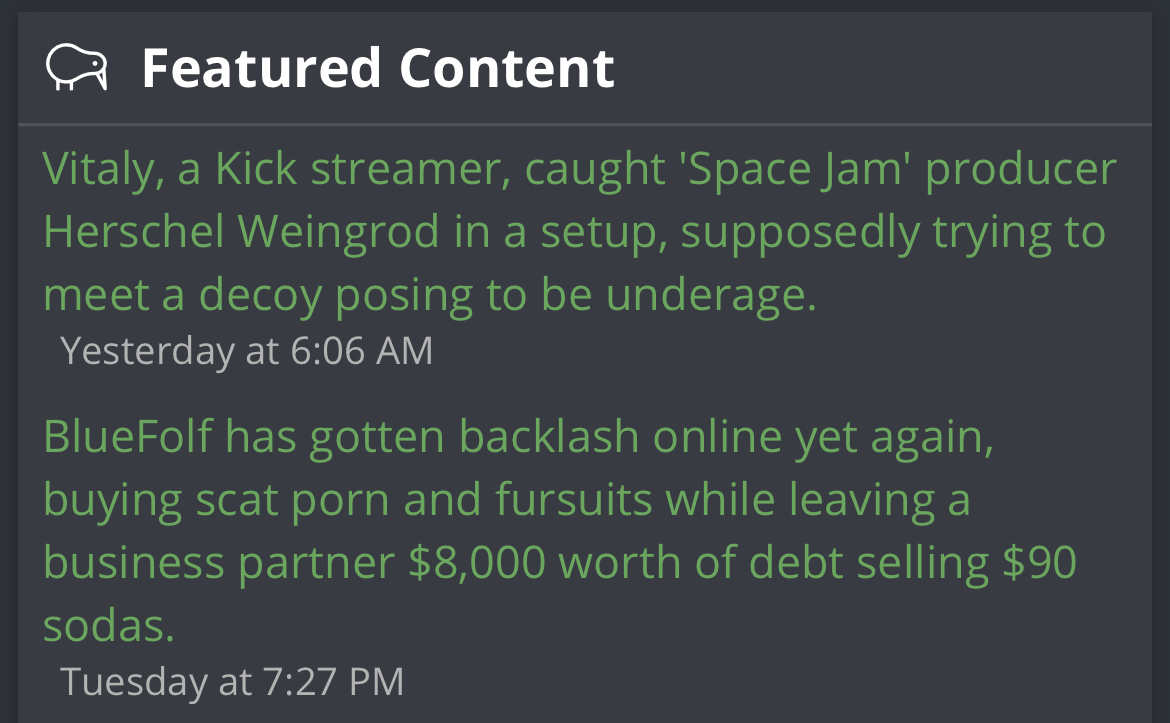
Task: Click the Featured Content heading
Action: [x=377, y=68]
